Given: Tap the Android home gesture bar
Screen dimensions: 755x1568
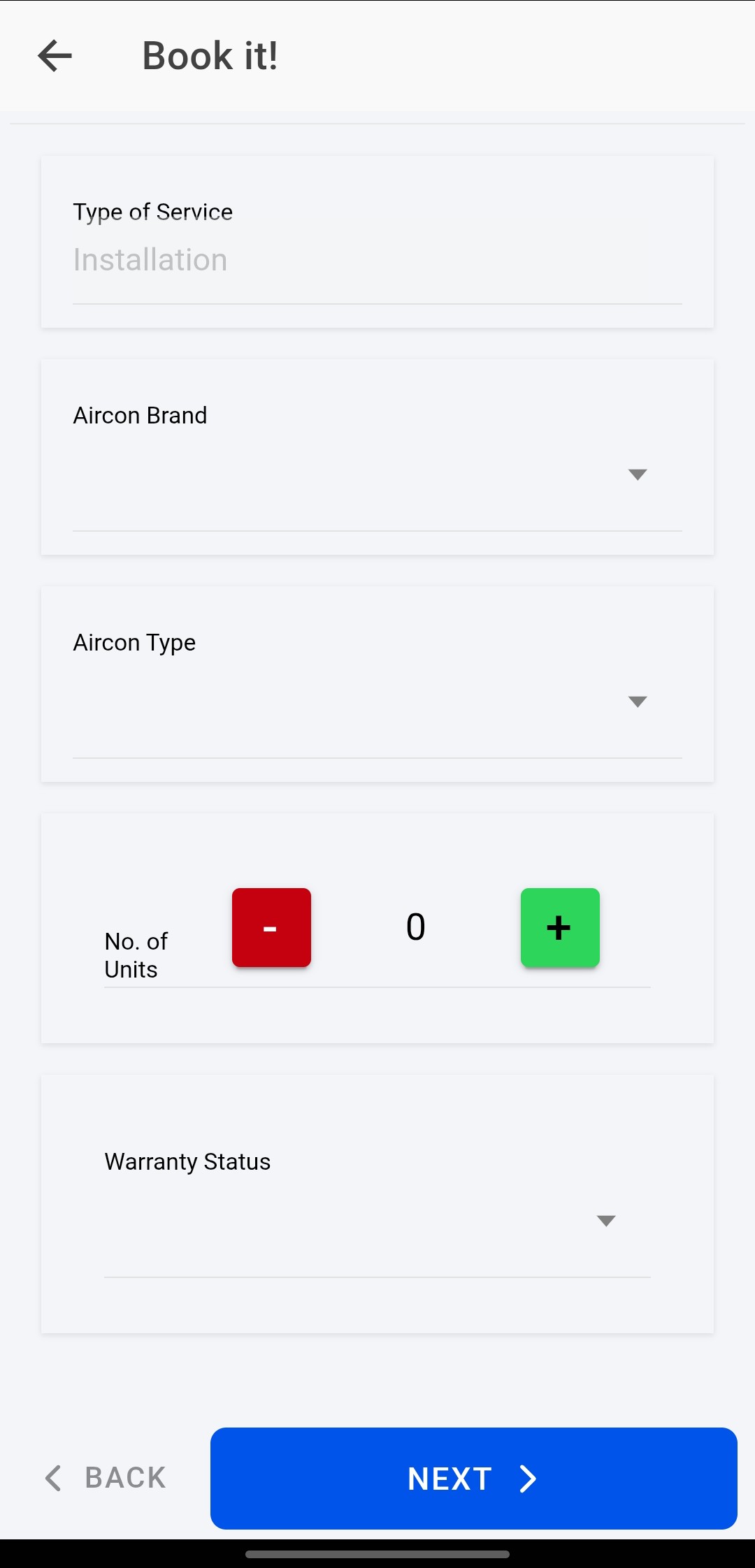Looking at the screenshot, I should [377, 1555].
